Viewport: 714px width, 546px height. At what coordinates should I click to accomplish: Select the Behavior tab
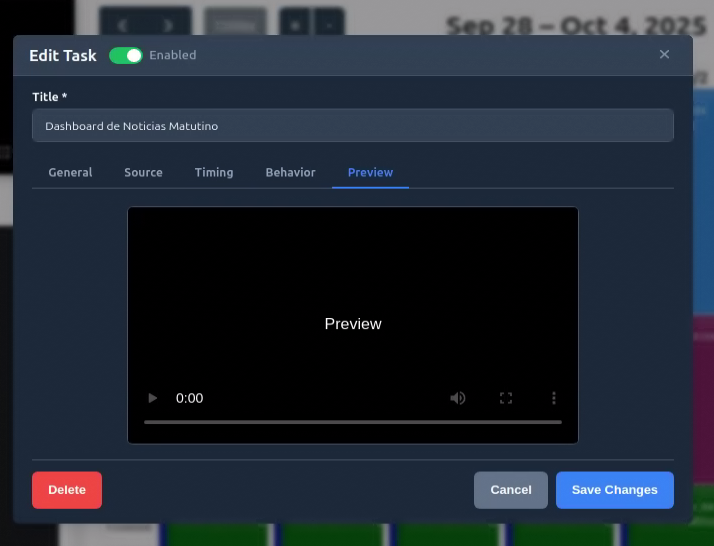click(x=290, y=172)
